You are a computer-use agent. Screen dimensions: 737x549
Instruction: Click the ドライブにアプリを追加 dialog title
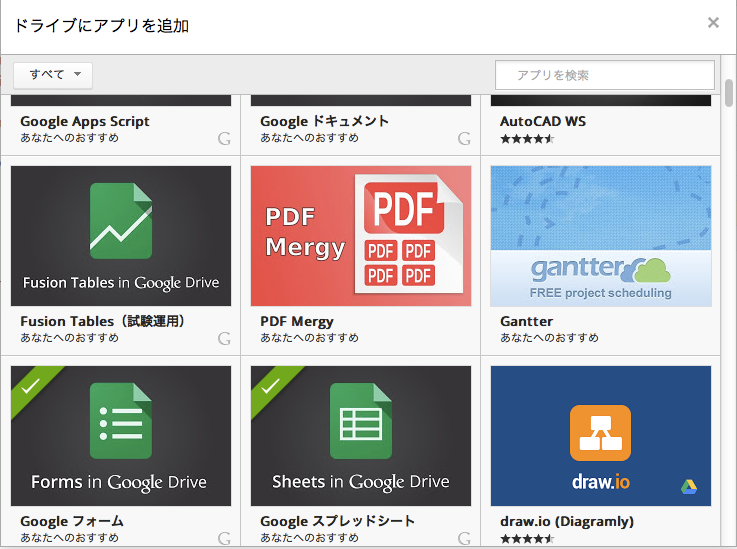102,25
